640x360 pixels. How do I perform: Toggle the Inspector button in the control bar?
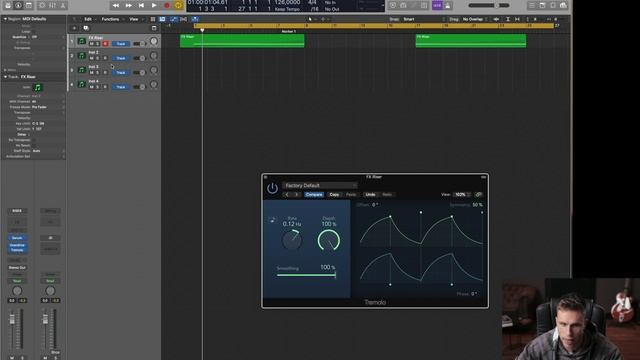coord(18,5)
